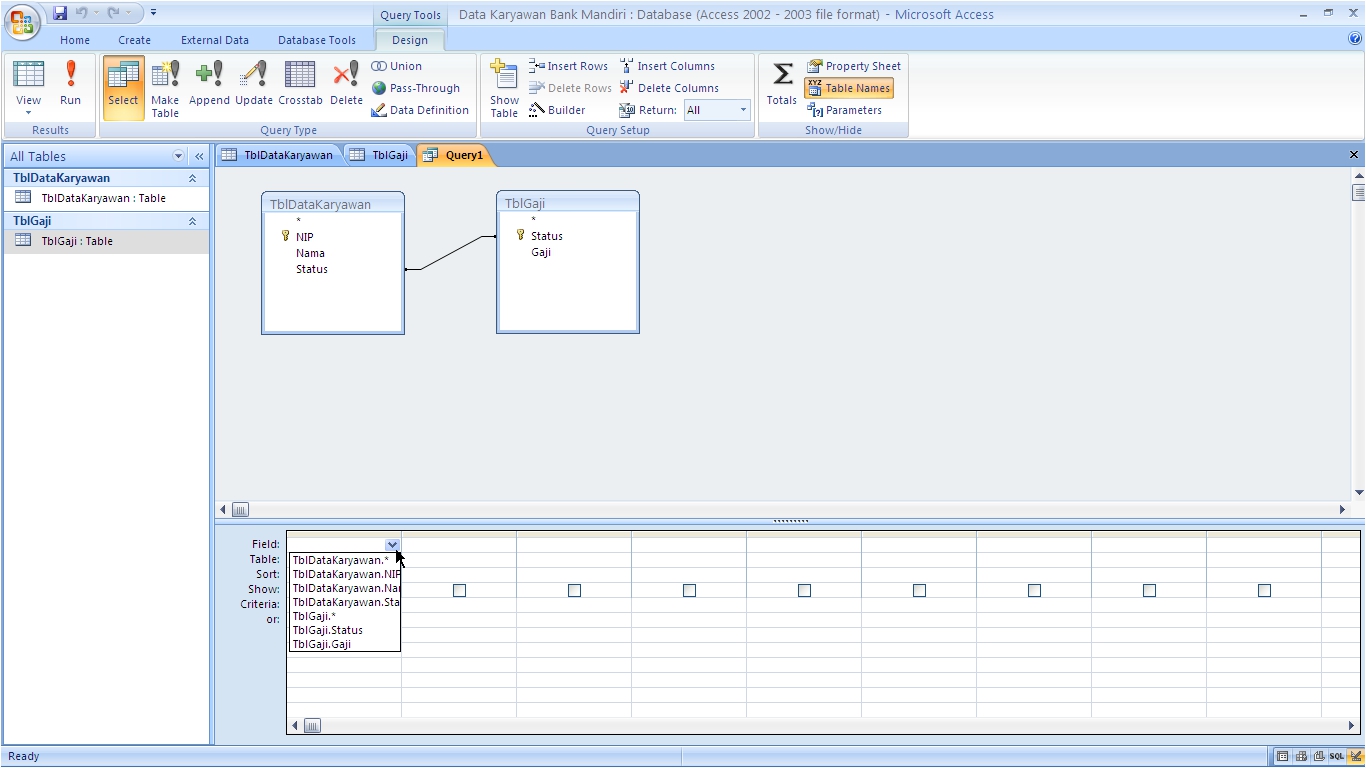
Task: Click Insert Columns in Query Setup
Action: 667,66
